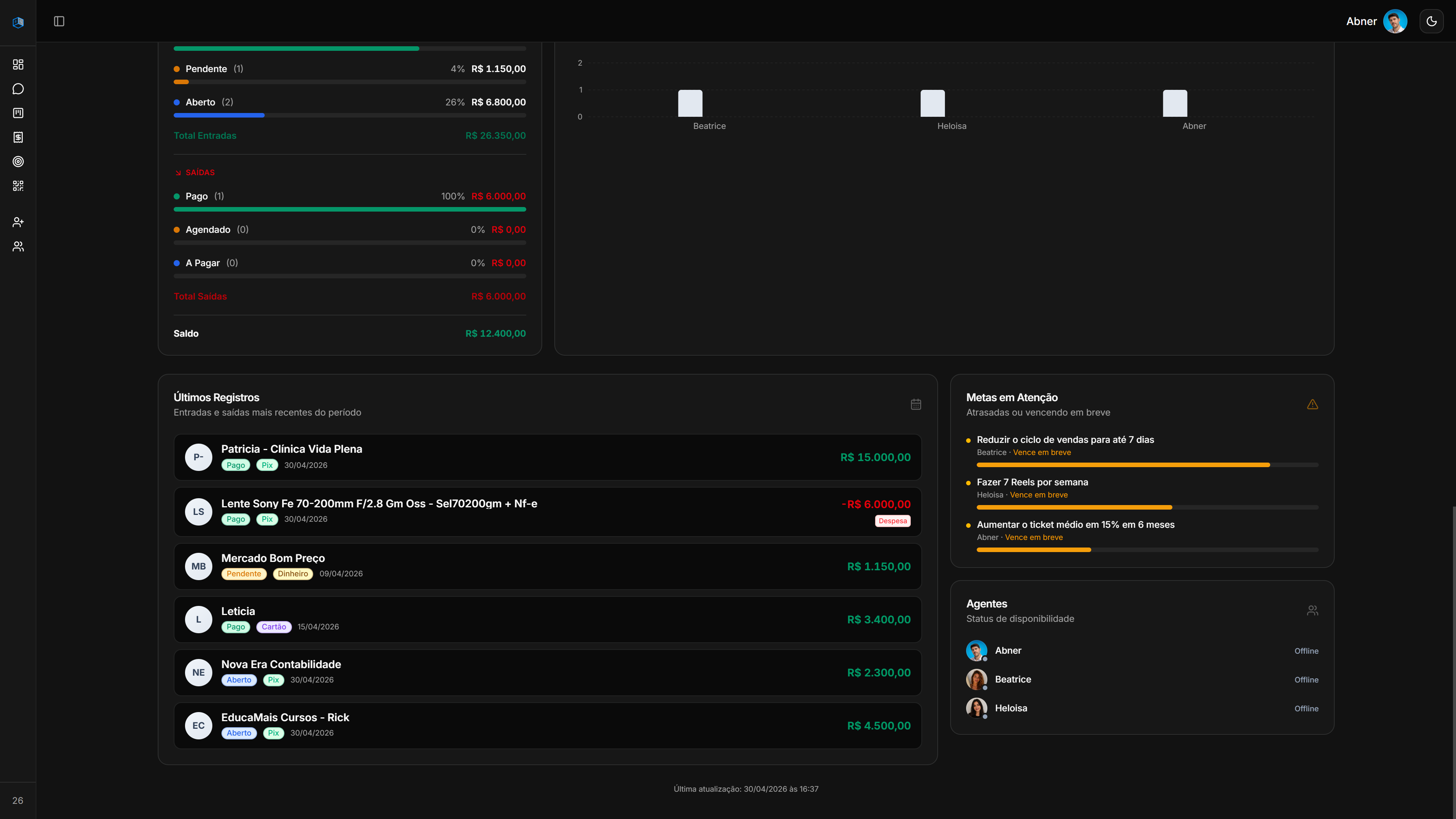Click calendar icon in Últimos Registros

916,404
